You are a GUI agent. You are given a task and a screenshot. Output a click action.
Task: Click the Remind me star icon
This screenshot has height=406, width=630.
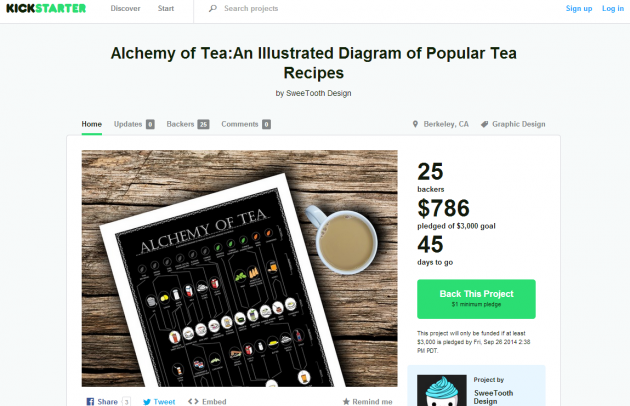tap(346, 401)
